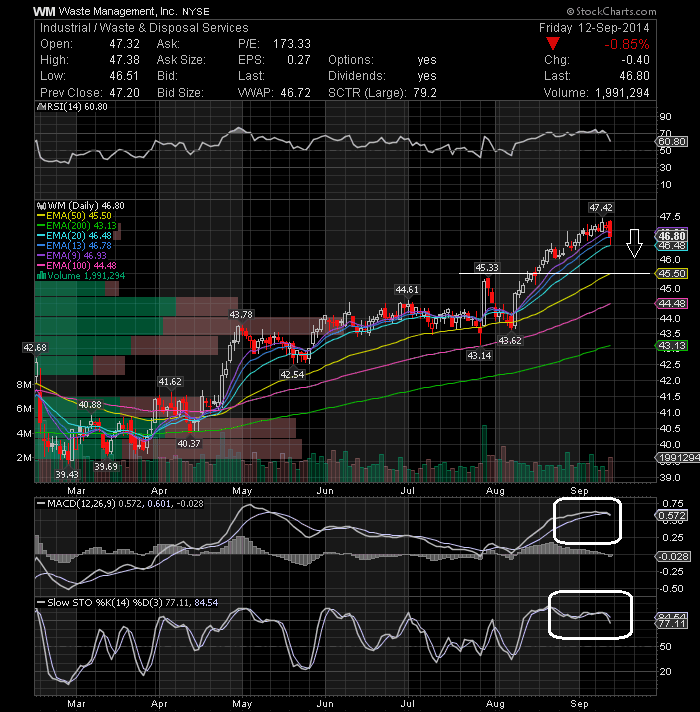Click the 39.43 low price label
The image size is (700, 712).
click(67, 475)
